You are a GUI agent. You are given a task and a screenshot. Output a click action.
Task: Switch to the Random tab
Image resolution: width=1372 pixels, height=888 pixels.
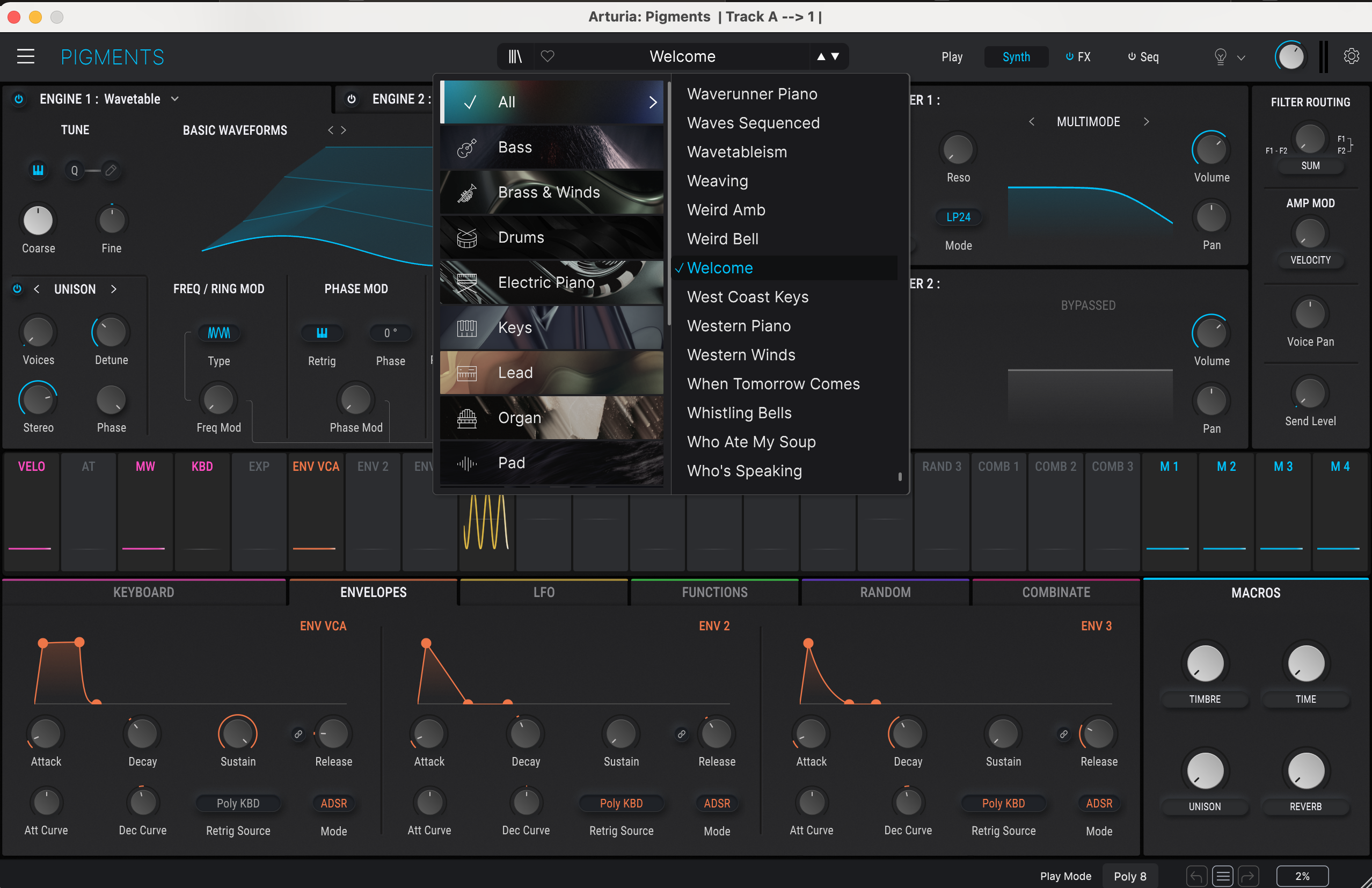click(885, 592)
